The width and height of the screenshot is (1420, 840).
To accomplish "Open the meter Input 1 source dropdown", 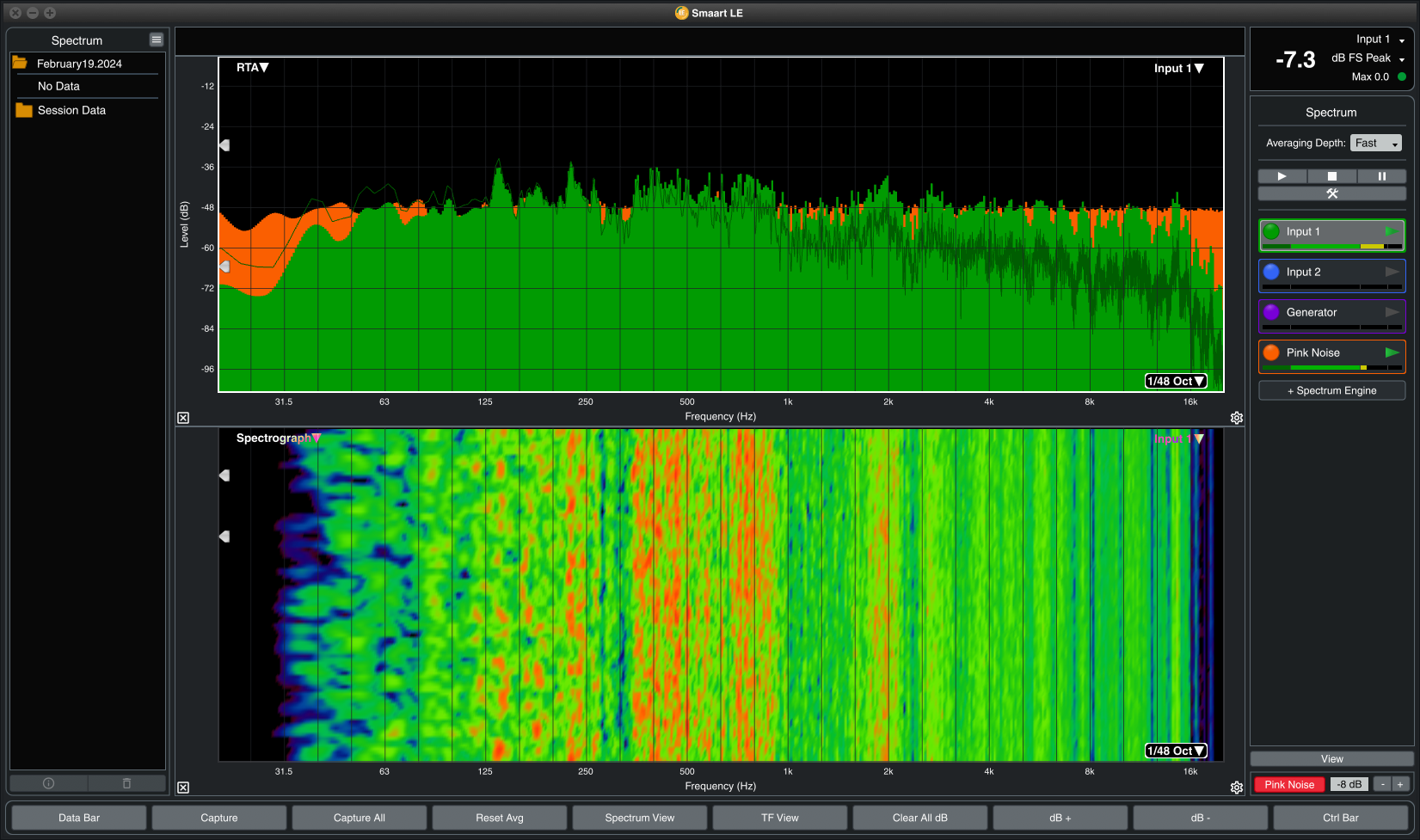I will click(1380, 40).
